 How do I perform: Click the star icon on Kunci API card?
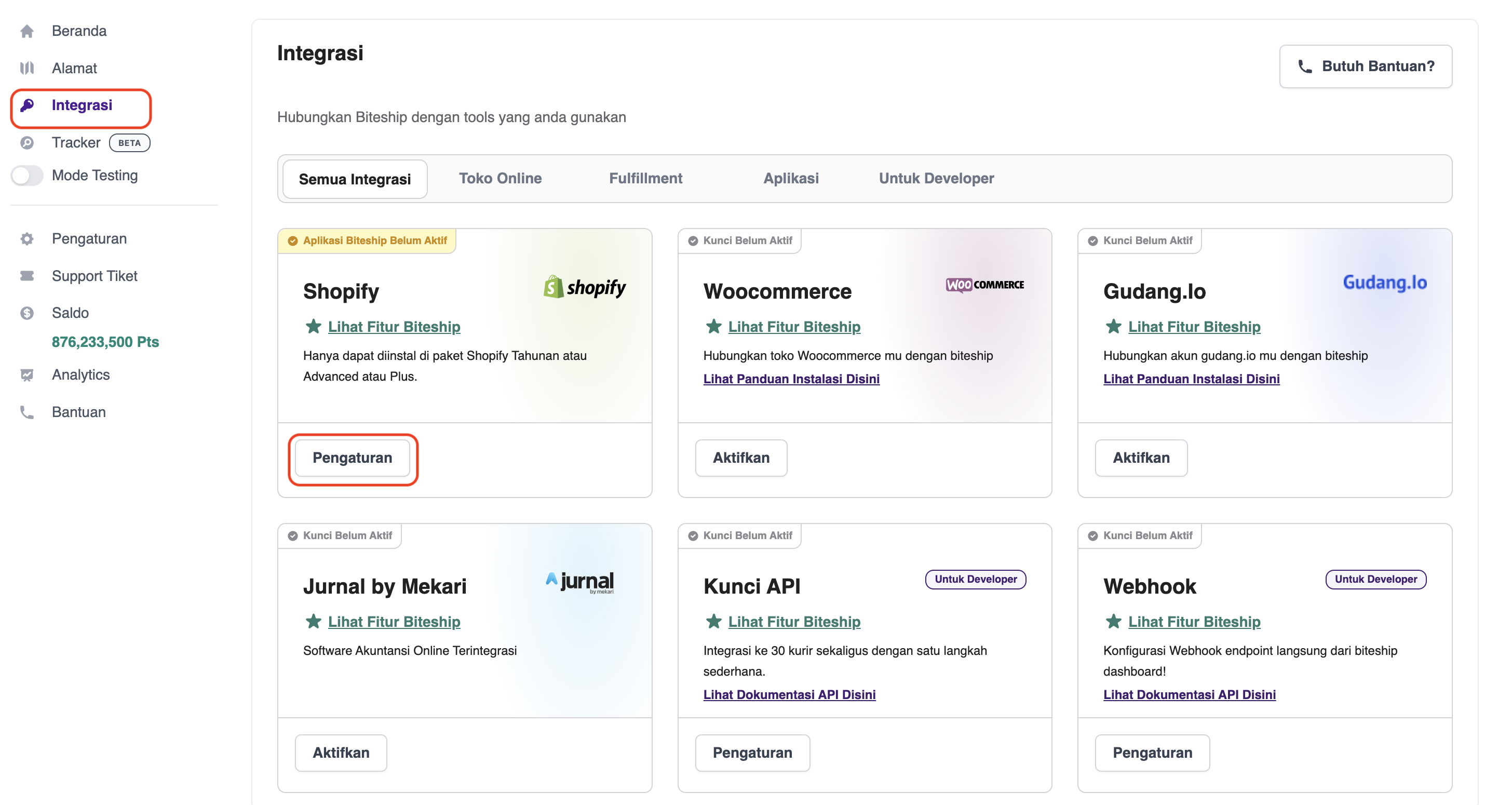[714, 621]
